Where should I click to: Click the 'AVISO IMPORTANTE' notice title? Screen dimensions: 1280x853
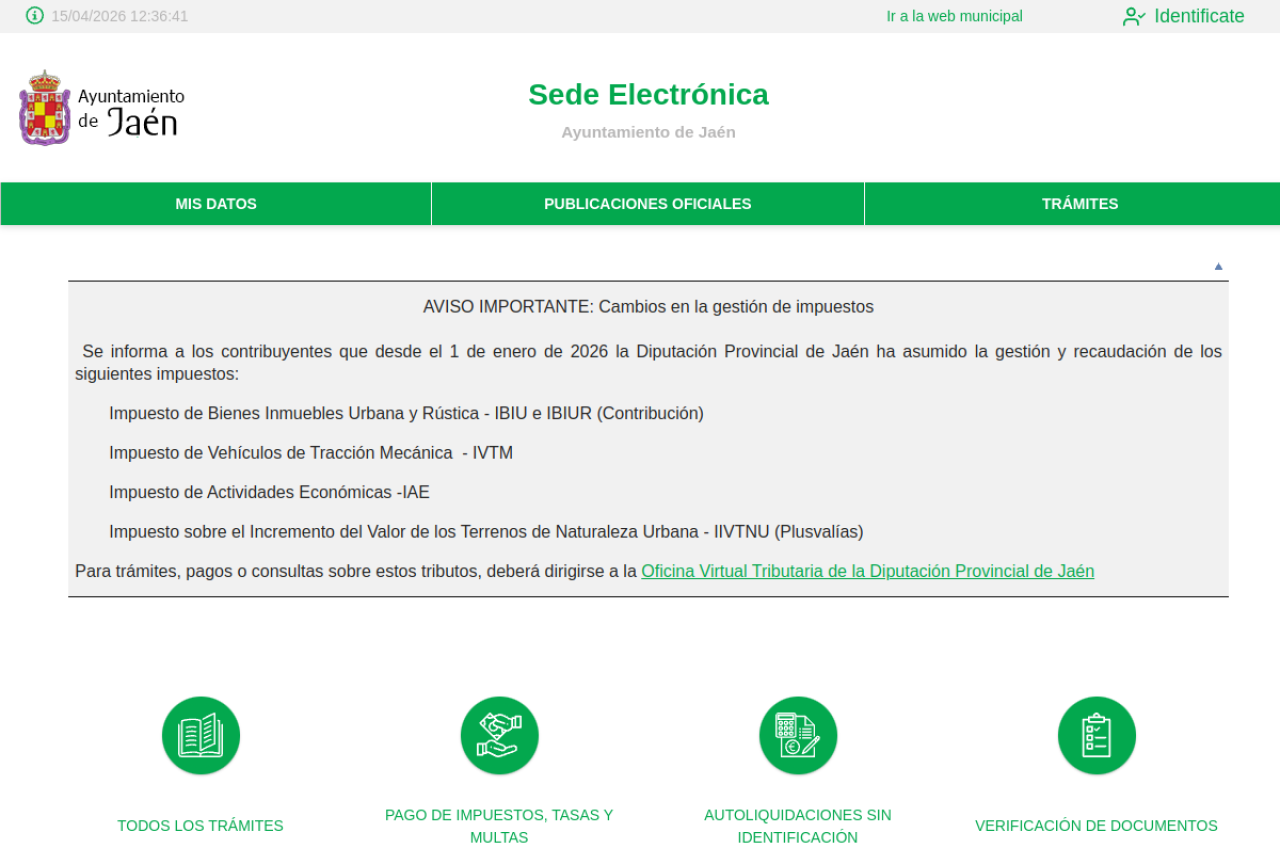[x=648, y=307]
